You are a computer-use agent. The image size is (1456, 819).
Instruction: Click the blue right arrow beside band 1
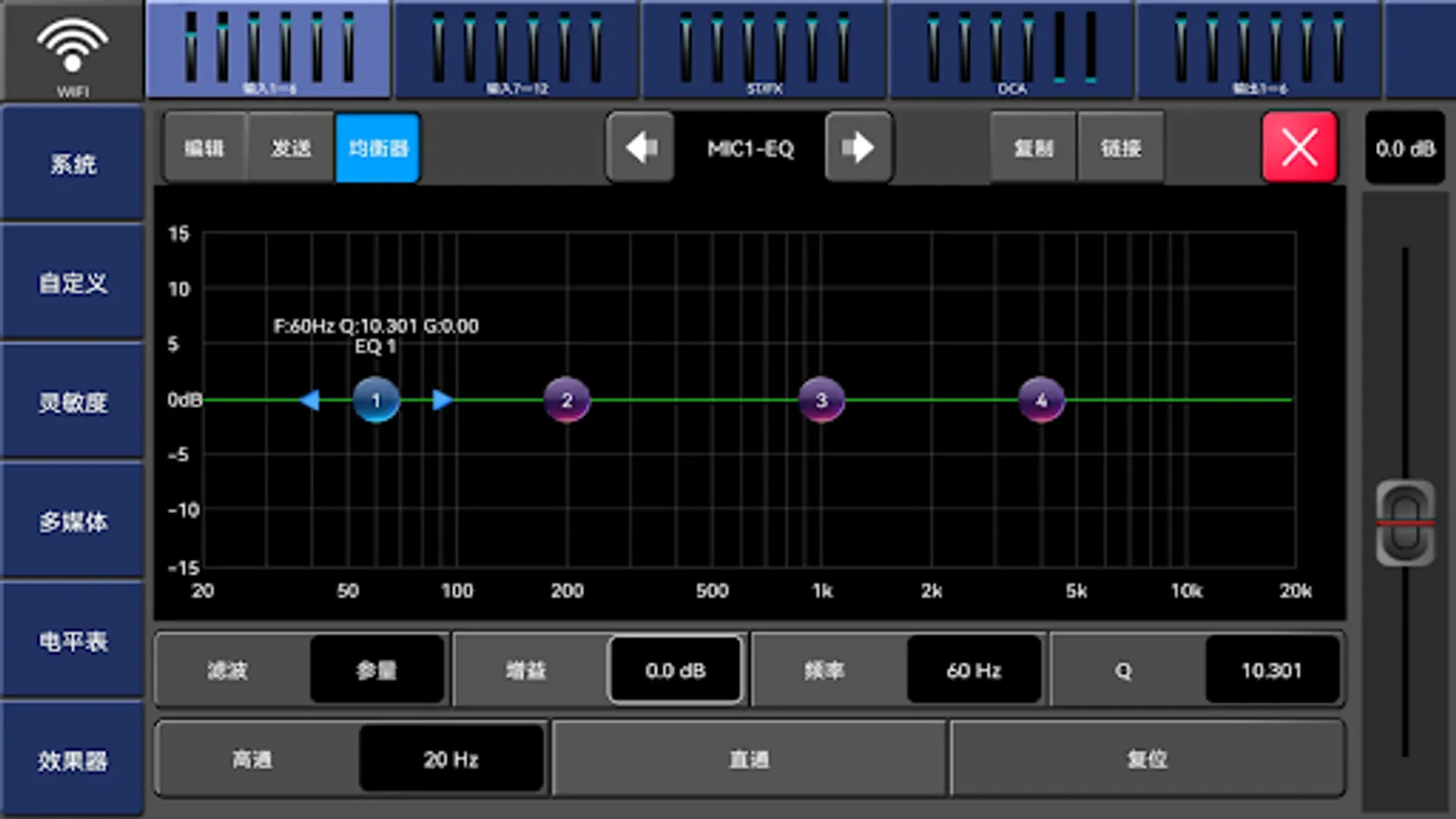click(442, 400)
